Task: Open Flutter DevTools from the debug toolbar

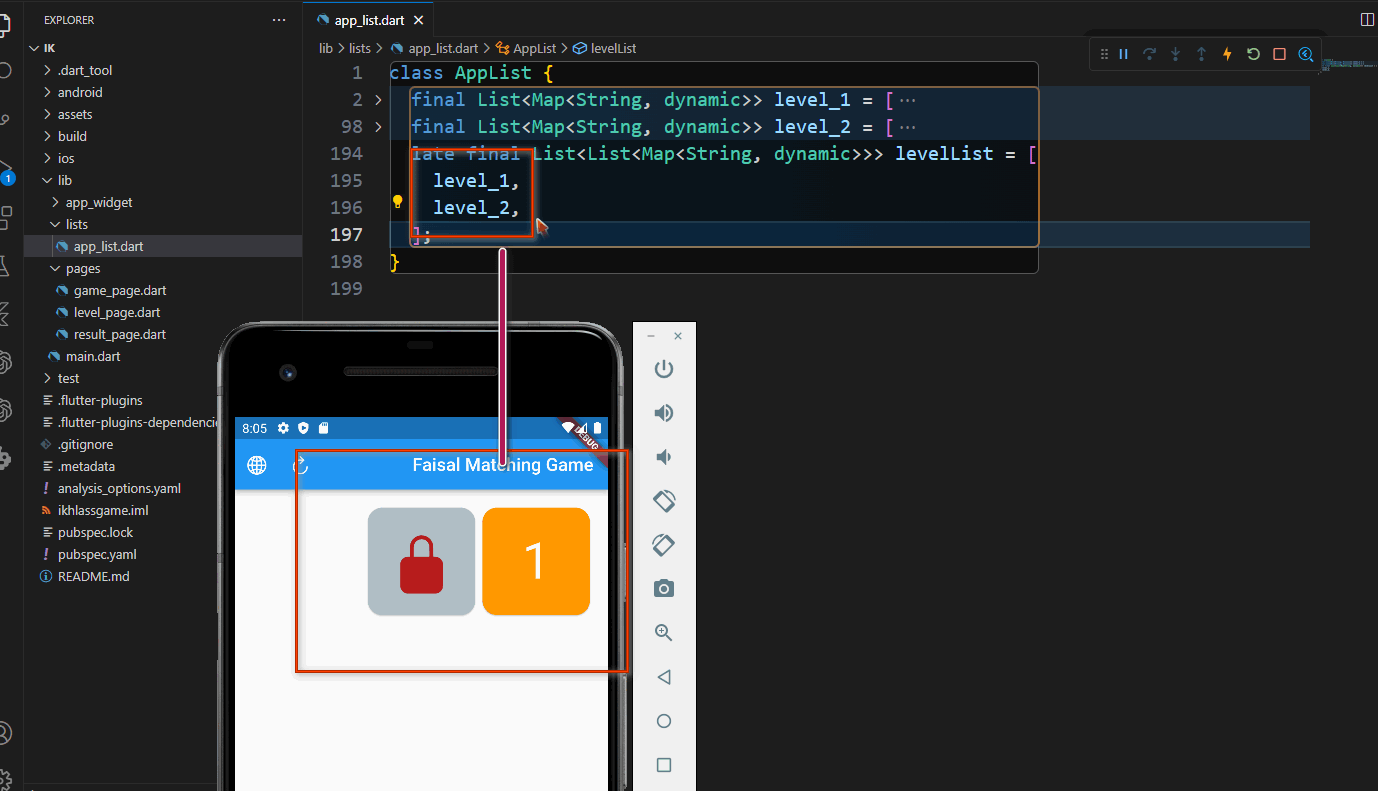Action: [1305, 54]
